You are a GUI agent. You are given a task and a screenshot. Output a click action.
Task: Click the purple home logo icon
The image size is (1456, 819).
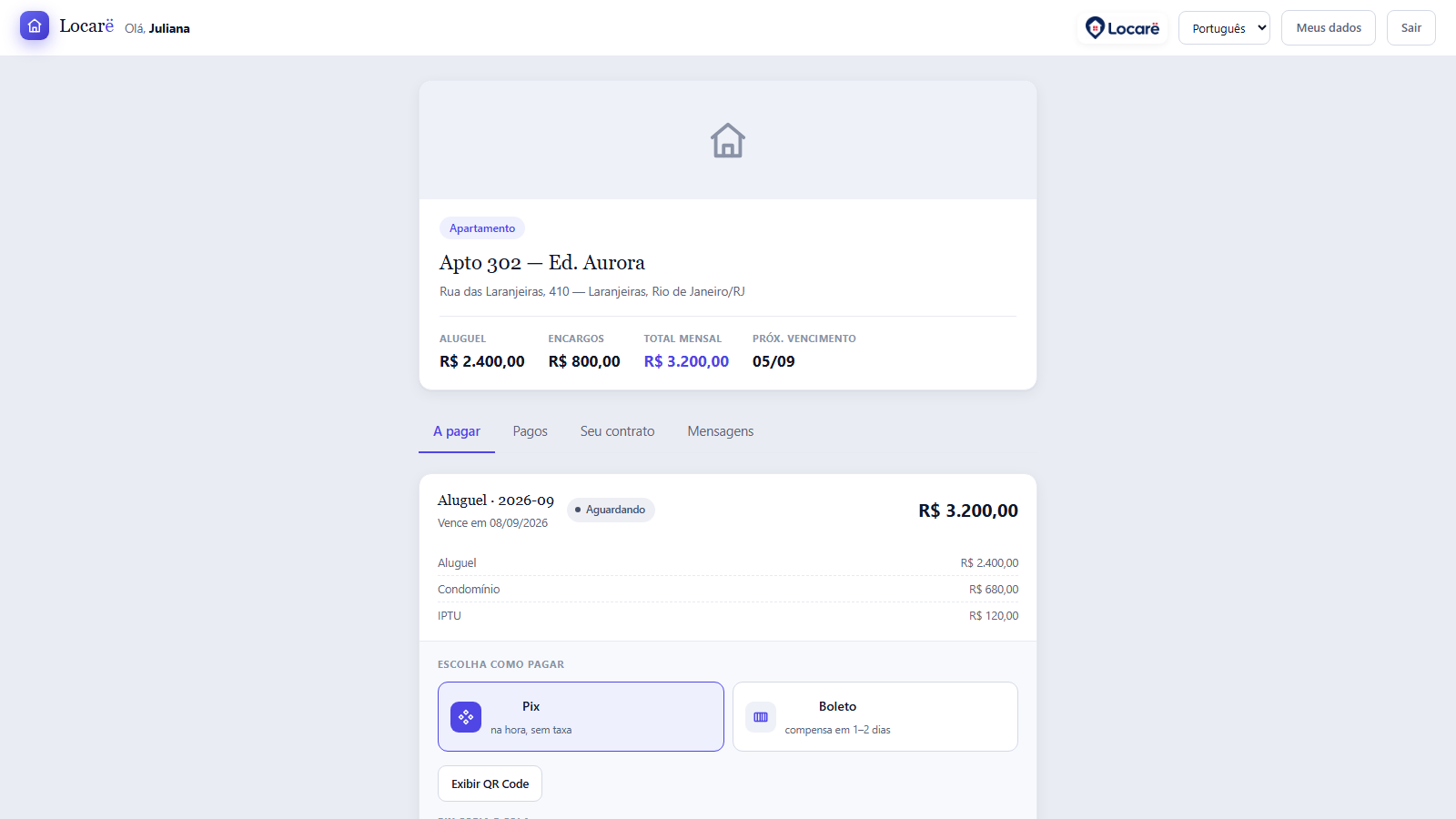(35, 25)
